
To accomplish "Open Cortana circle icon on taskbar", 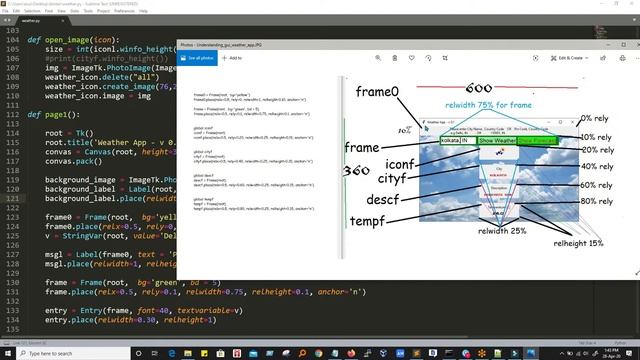I will point(138,353).
